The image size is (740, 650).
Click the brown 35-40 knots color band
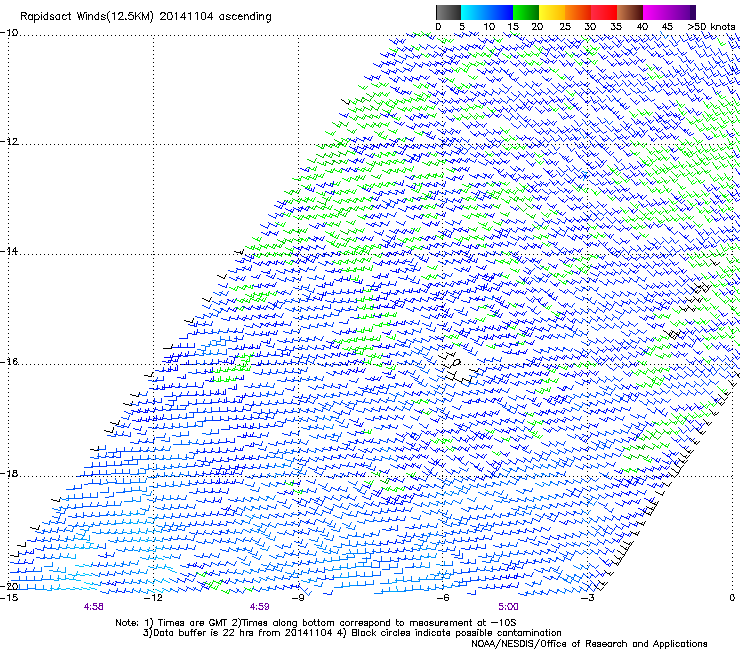coord(630,12)
